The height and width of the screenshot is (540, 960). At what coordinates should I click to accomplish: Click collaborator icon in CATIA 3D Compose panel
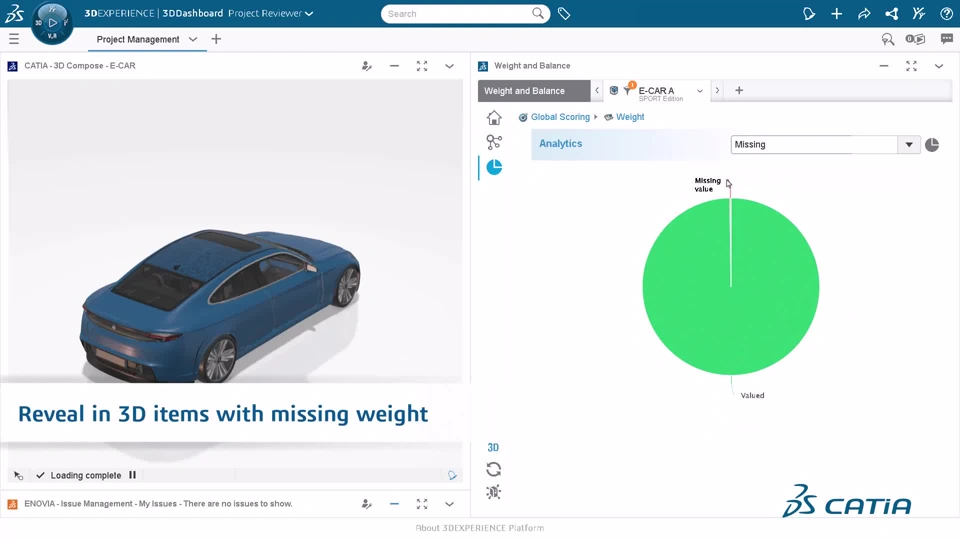click(367, 66)
